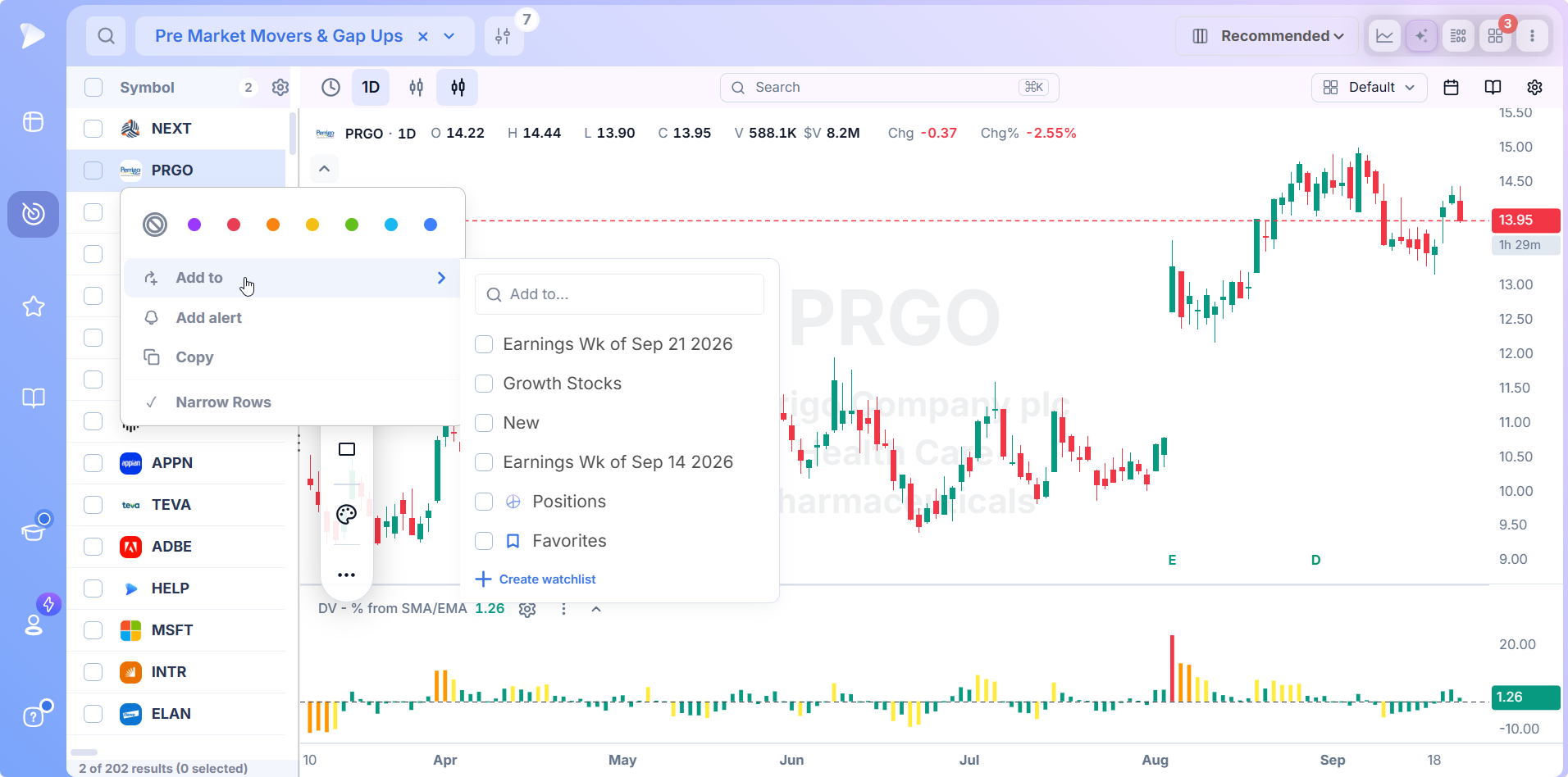Viewport: 1568px width, 777px height.
Task: Open the Recommended columns dropdown
Action: [x=1267, y=36]
